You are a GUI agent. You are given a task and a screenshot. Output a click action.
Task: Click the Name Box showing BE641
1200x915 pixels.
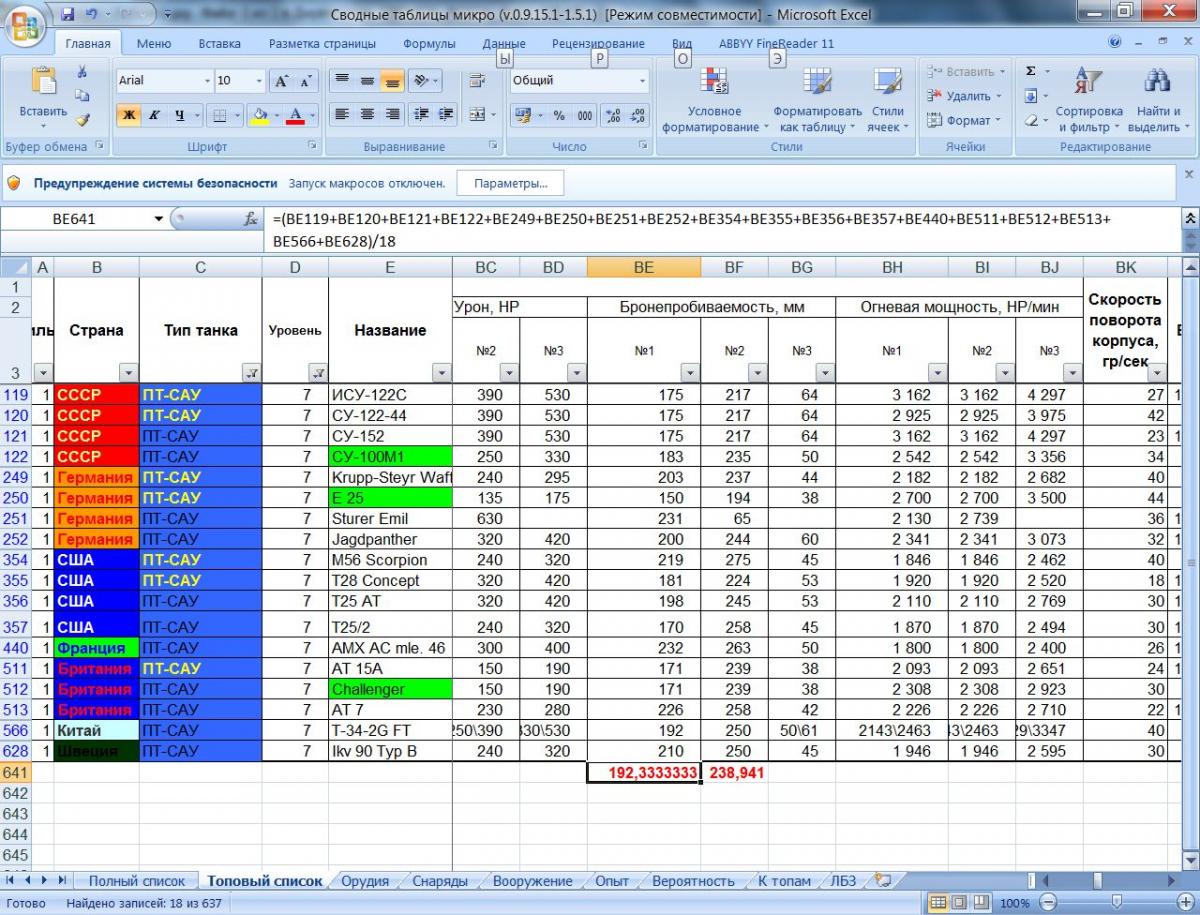click(75, 219)
